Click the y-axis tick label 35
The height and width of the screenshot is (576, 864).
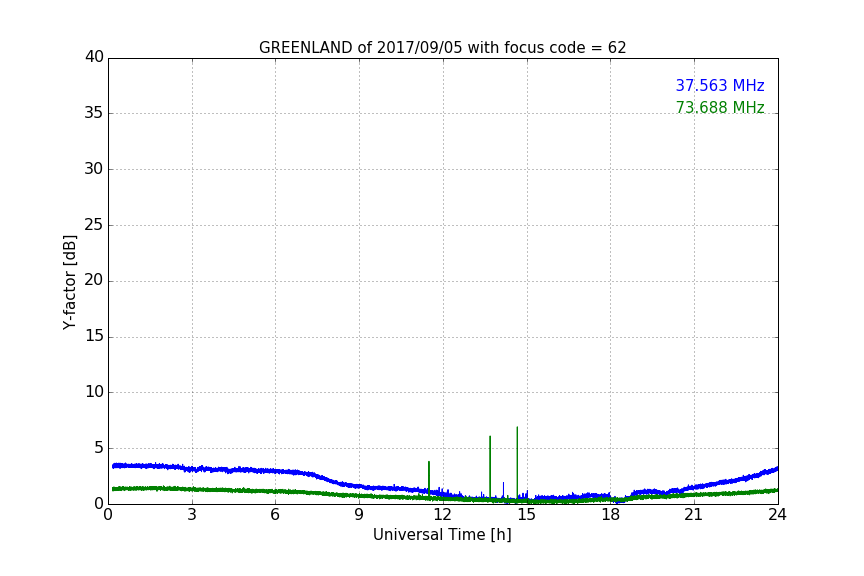94,113
